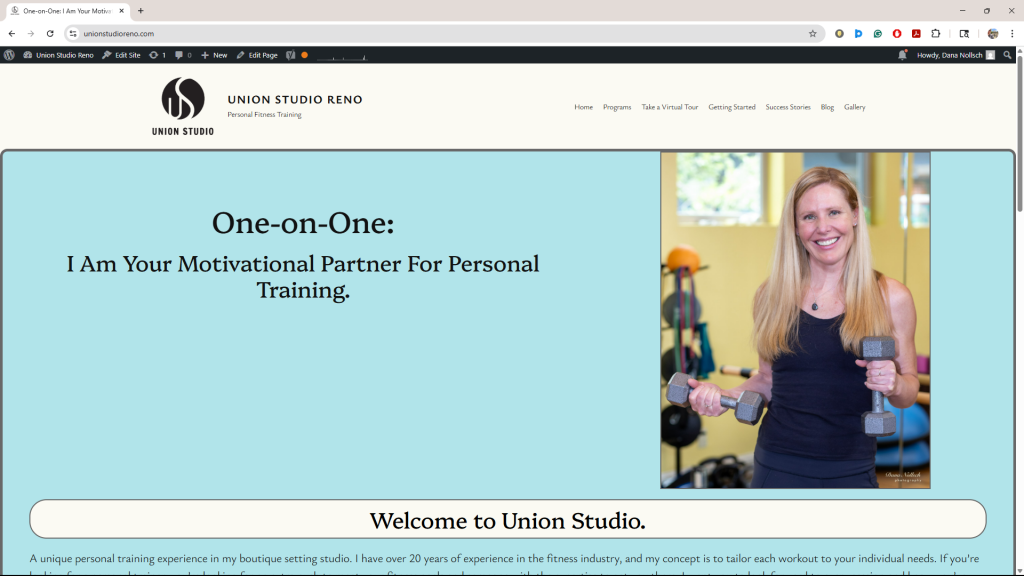
Task: Click the Adobe Acrobat extension icon
Action: click(x=916, y=33)
